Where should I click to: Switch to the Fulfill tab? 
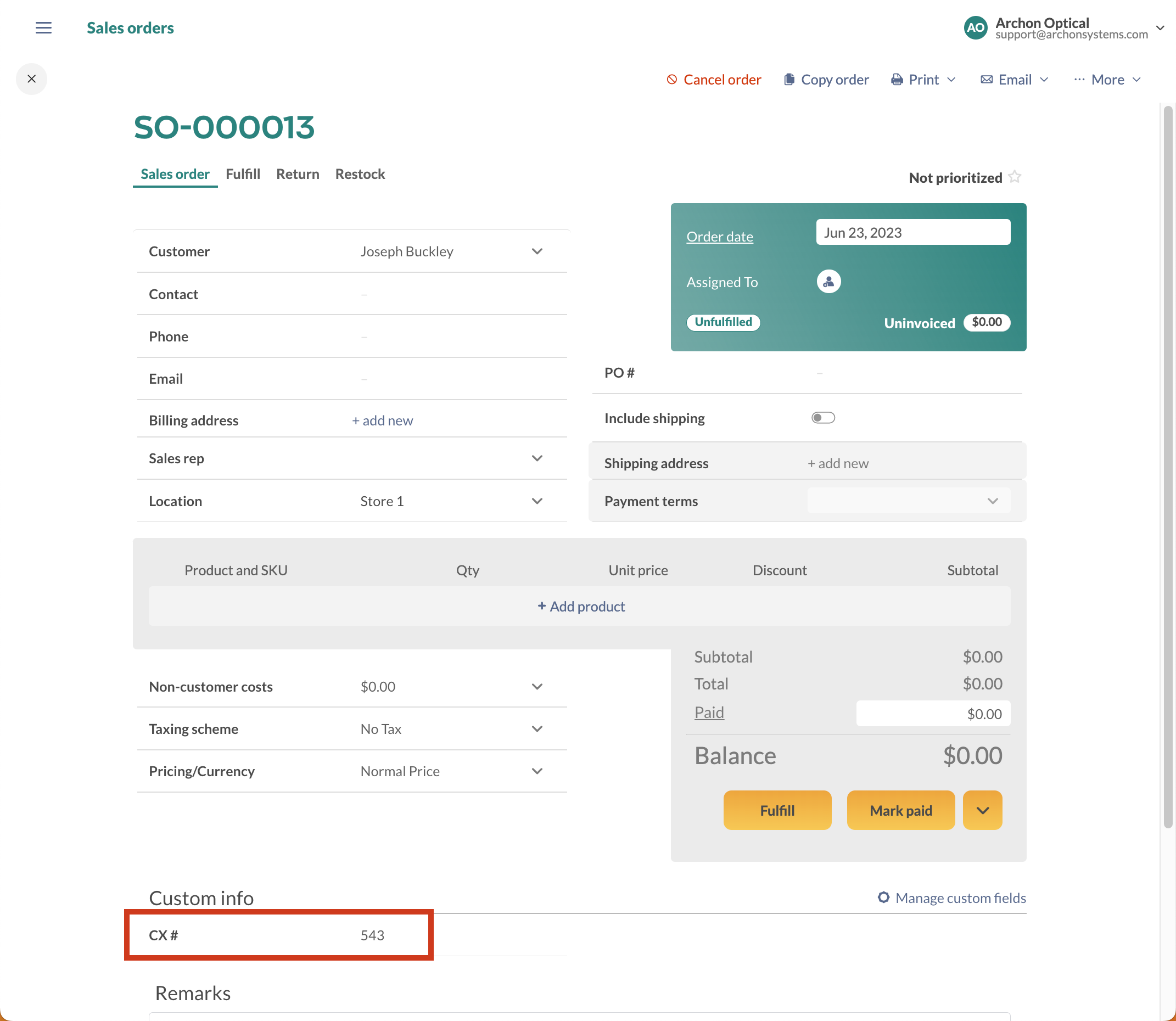[x=243, y=174]
